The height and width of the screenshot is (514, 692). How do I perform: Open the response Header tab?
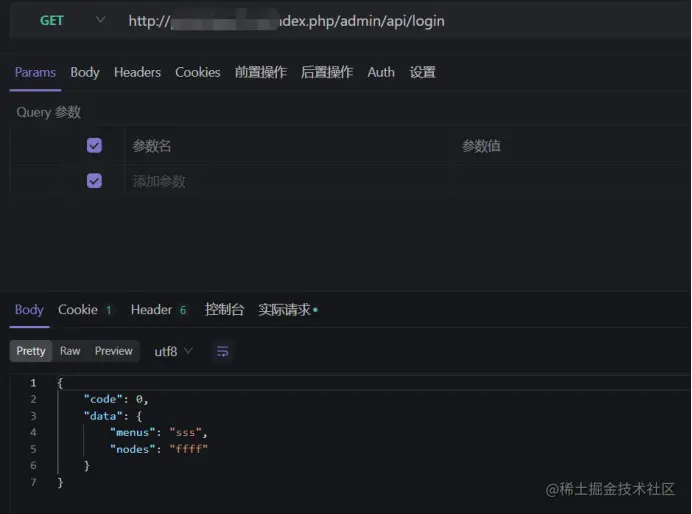click(158, 310)
